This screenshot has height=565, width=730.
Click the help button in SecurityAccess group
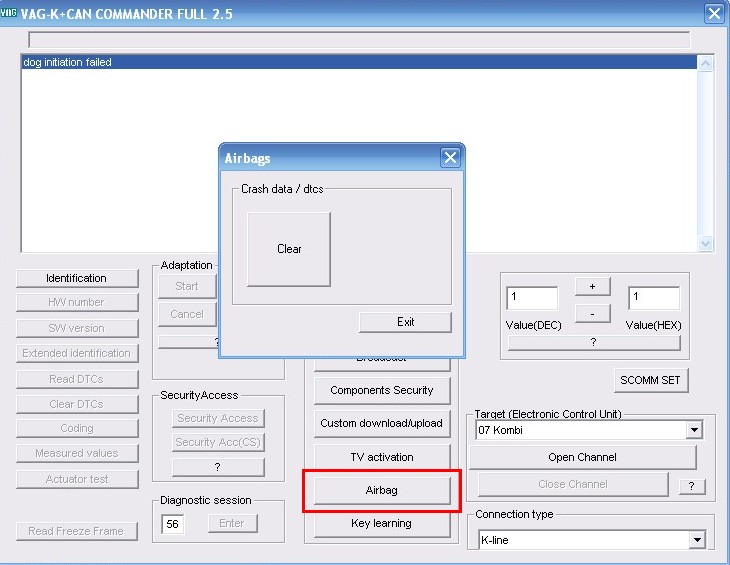[x=218, y=467]
